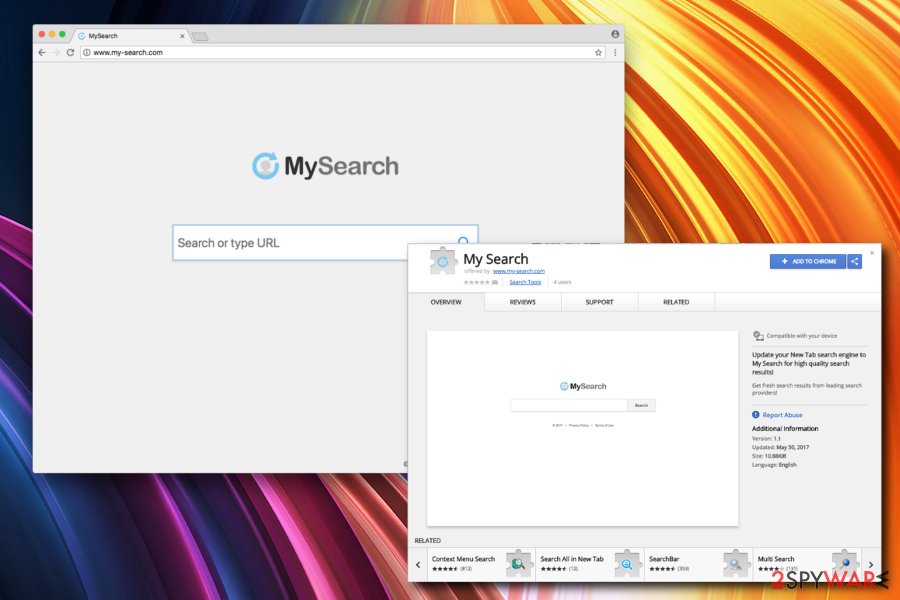The width and height of the screenshot is (900, 600).
Task: Show previous related extensions arrow
Action: (417, 564)
